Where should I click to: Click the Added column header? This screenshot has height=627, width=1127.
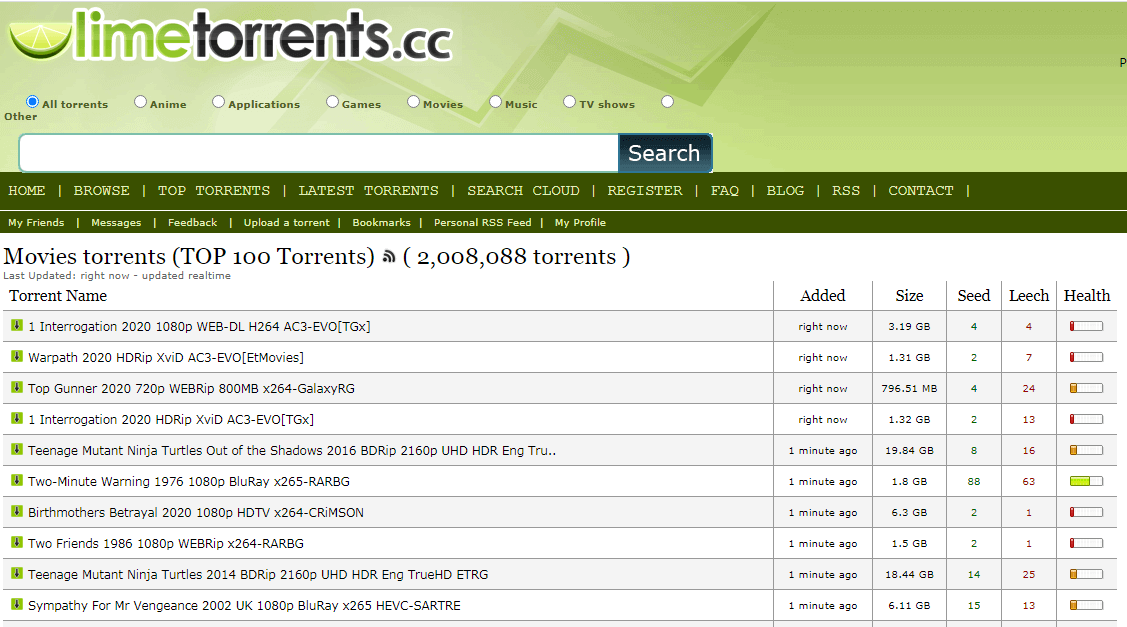pyautogui.click(x=823, y=296)
